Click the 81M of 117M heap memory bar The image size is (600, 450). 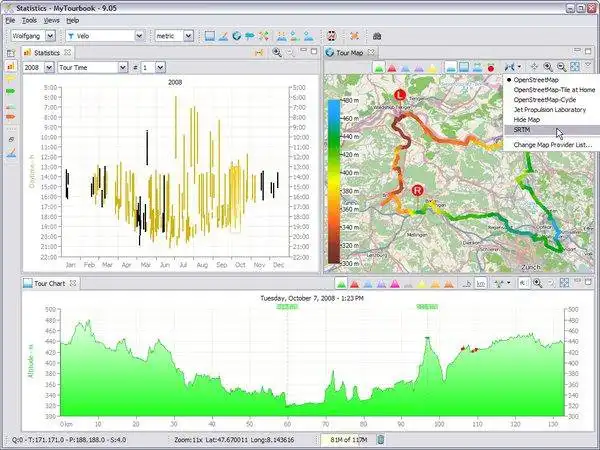(x=348, y=440)
